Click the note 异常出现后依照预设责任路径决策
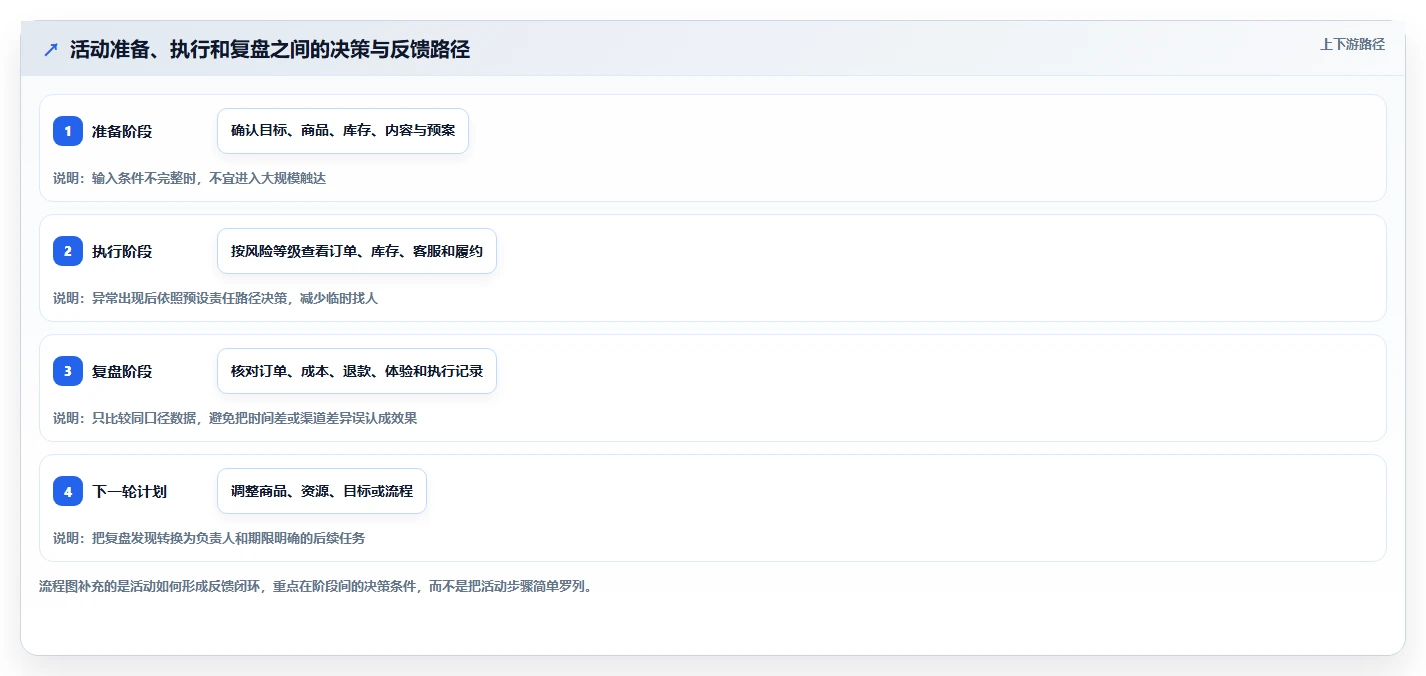 [189, 298]
